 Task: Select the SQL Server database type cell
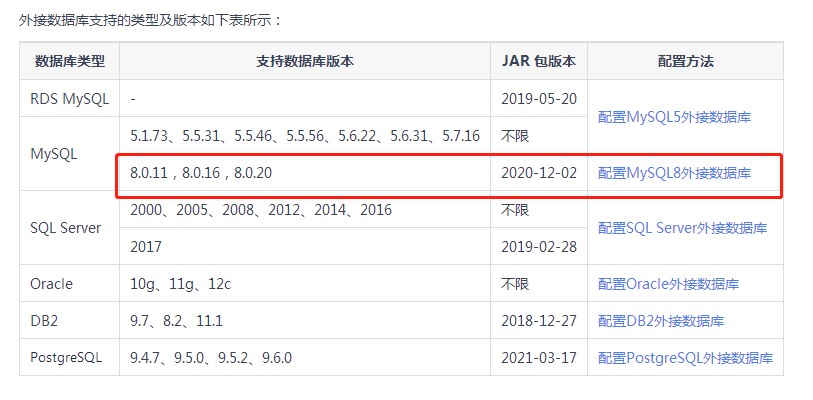pyautogui.click(x=70, y=228)
